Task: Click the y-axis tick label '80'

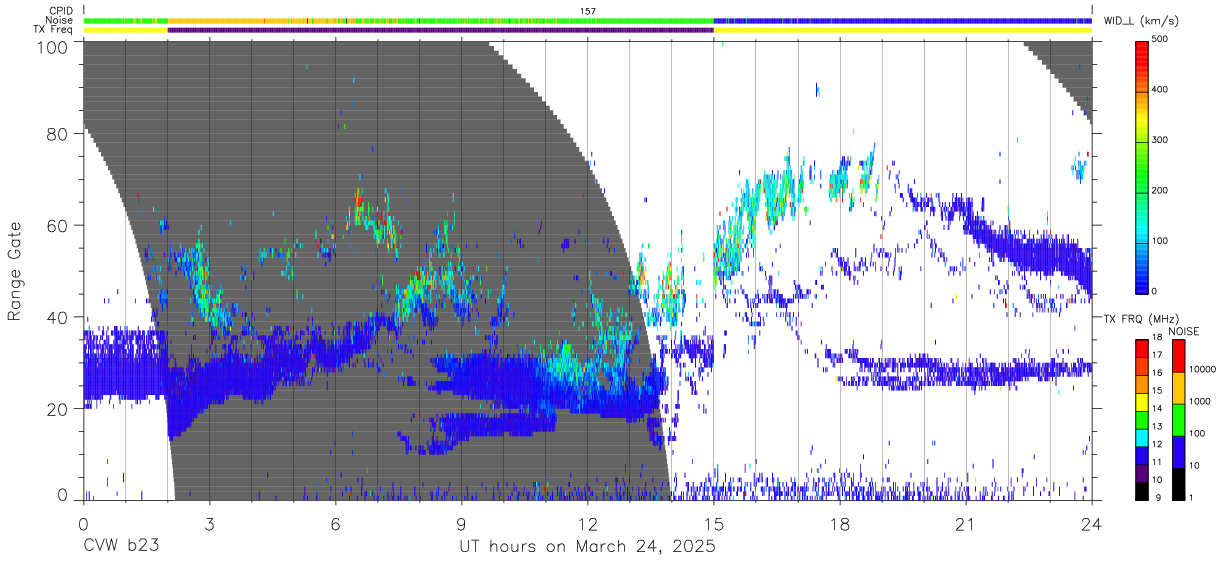Action: [x=59, y=134]
